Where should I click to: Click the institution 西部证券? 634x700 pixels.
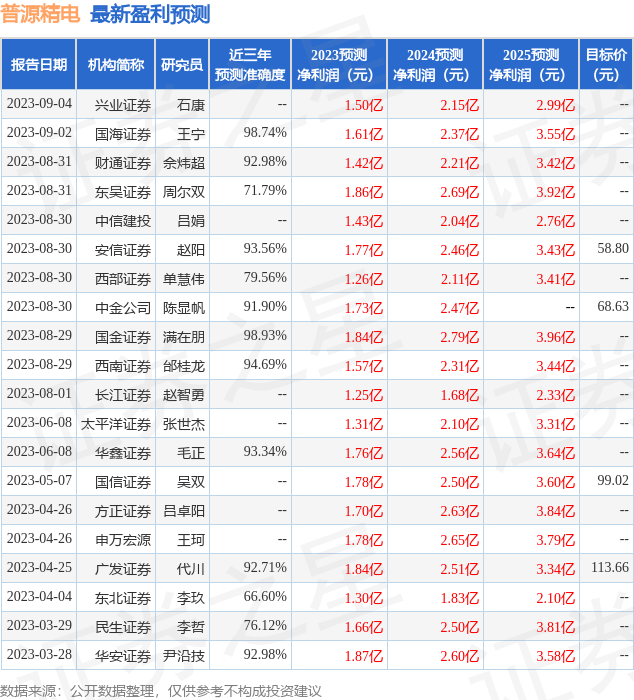(123, 279)
